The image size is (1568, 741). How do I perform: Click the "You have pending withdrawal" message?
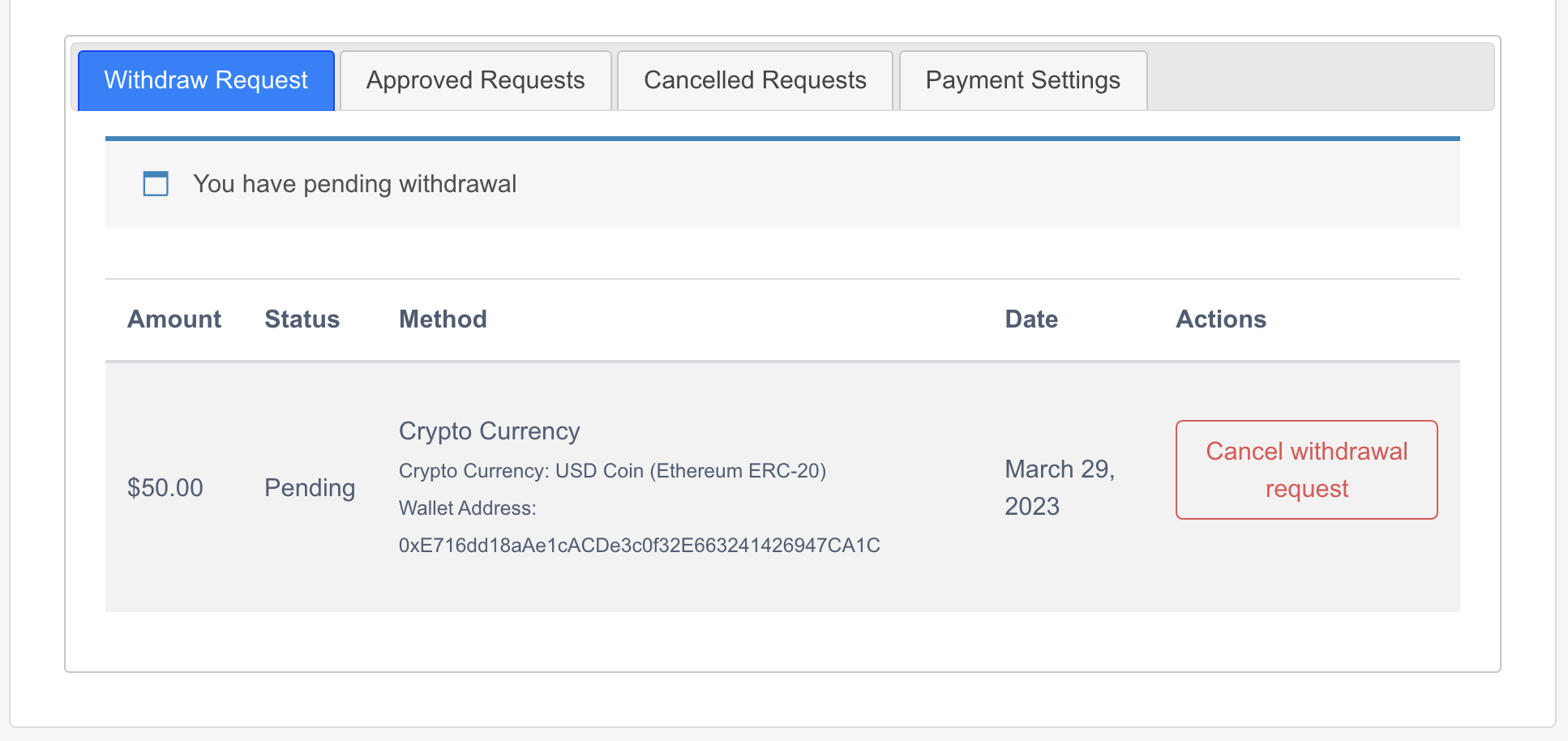coord(354,184)
